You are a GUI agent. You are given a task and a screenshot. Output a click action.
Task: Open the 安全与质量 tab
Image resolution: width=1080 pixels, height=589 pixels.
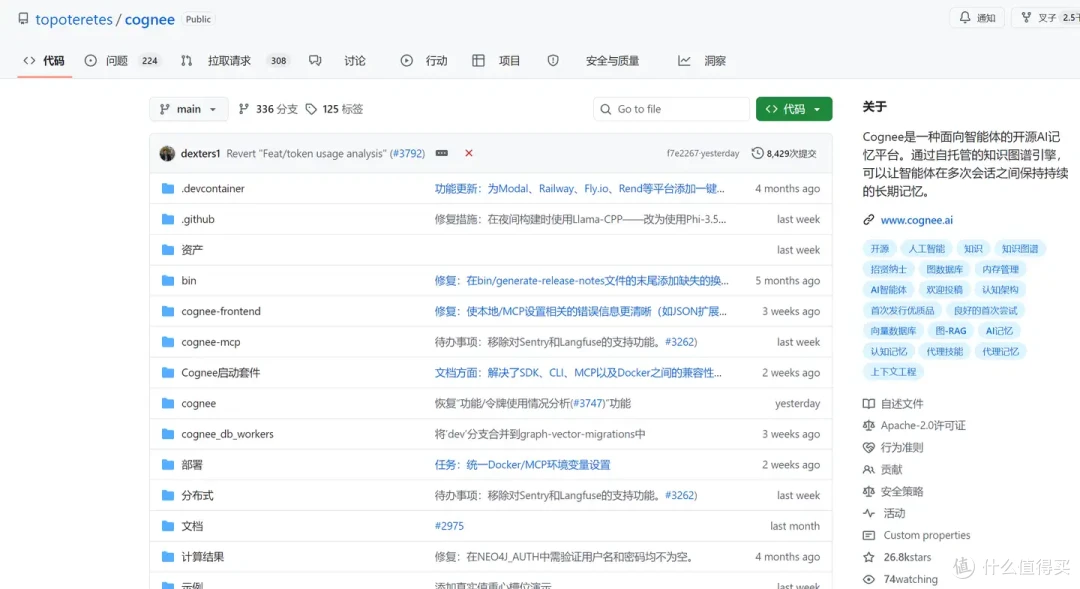(x=593, y=61)
